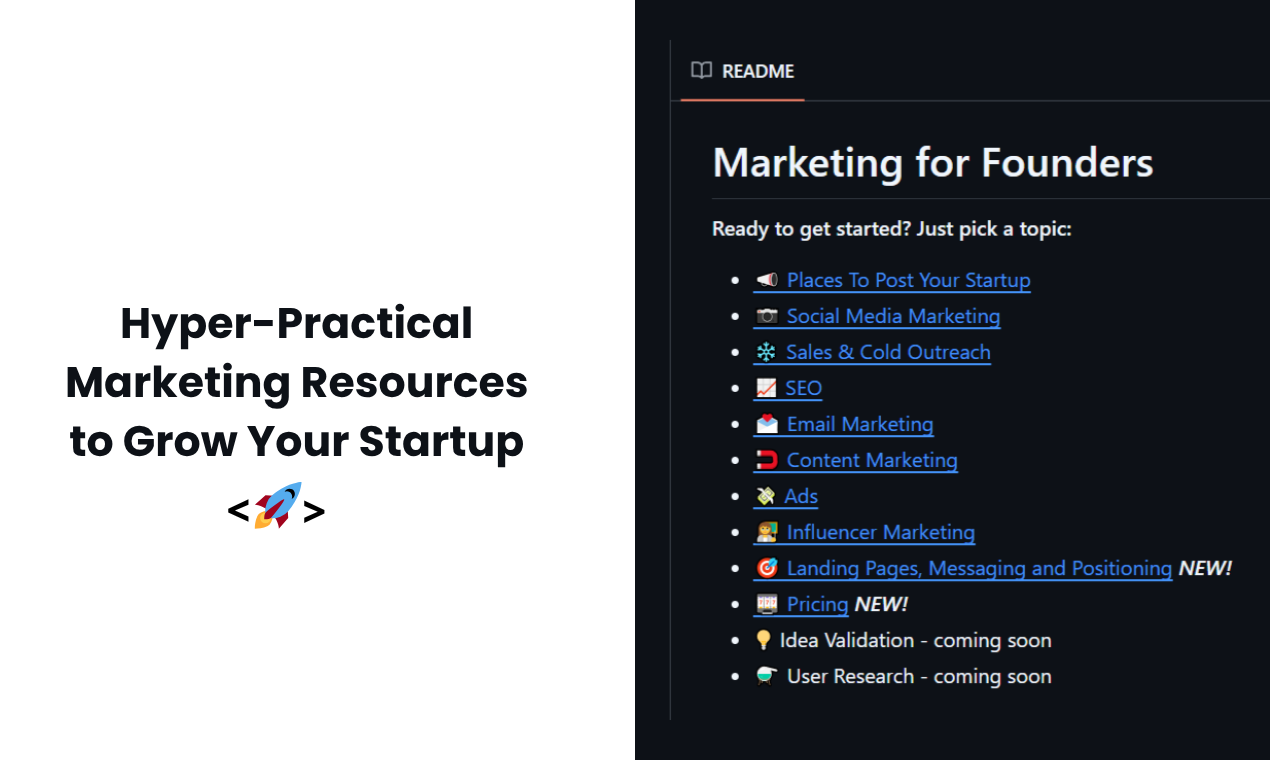Click the Marketing for Founders heading

pos(933,162)
